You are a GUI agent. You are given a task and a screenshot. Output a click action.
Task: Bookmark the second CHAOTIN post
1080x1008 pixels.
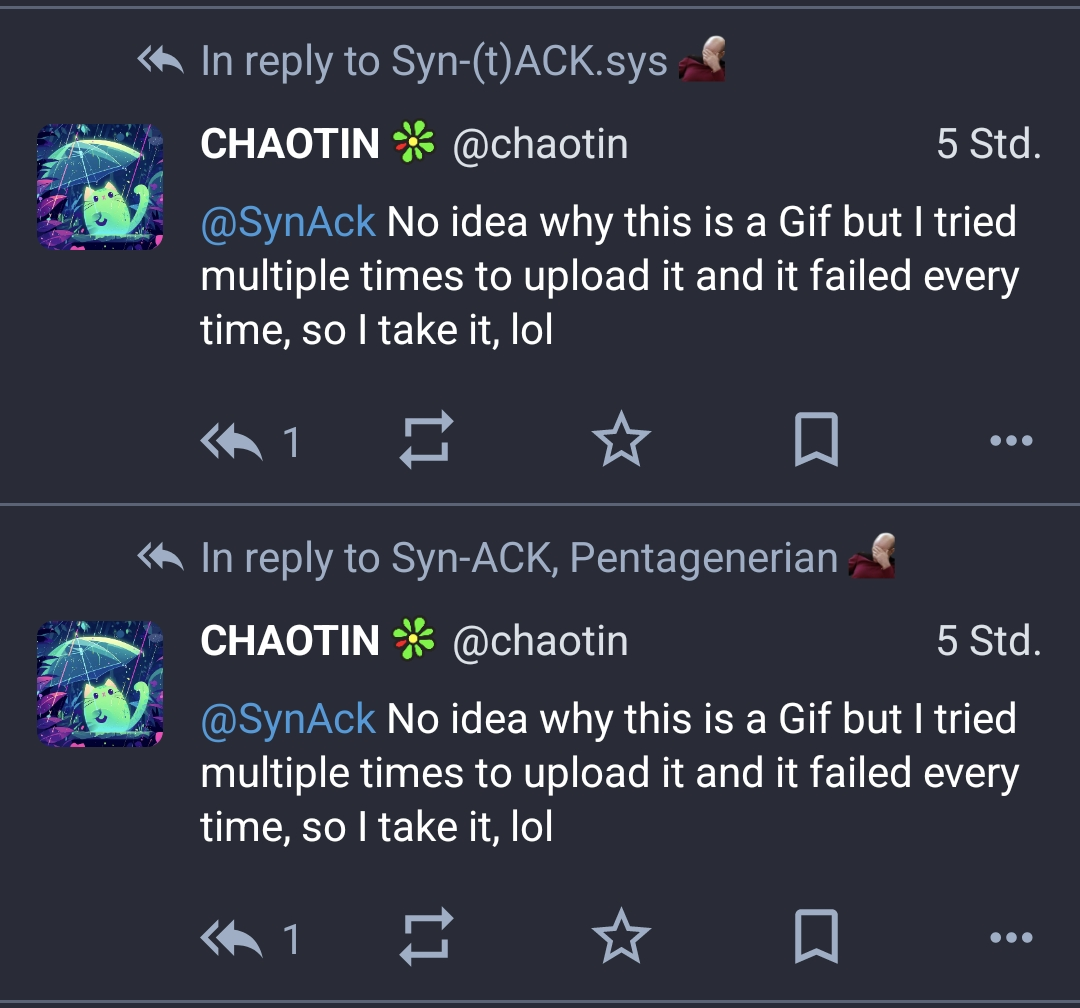(815, 938)
